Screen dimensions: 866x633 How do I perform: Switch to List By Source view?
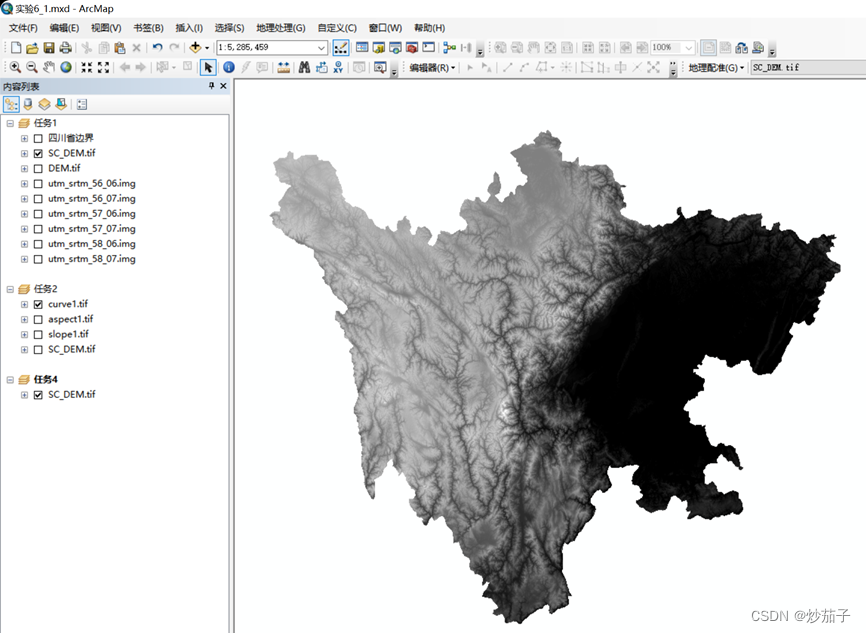click(27, 104)
